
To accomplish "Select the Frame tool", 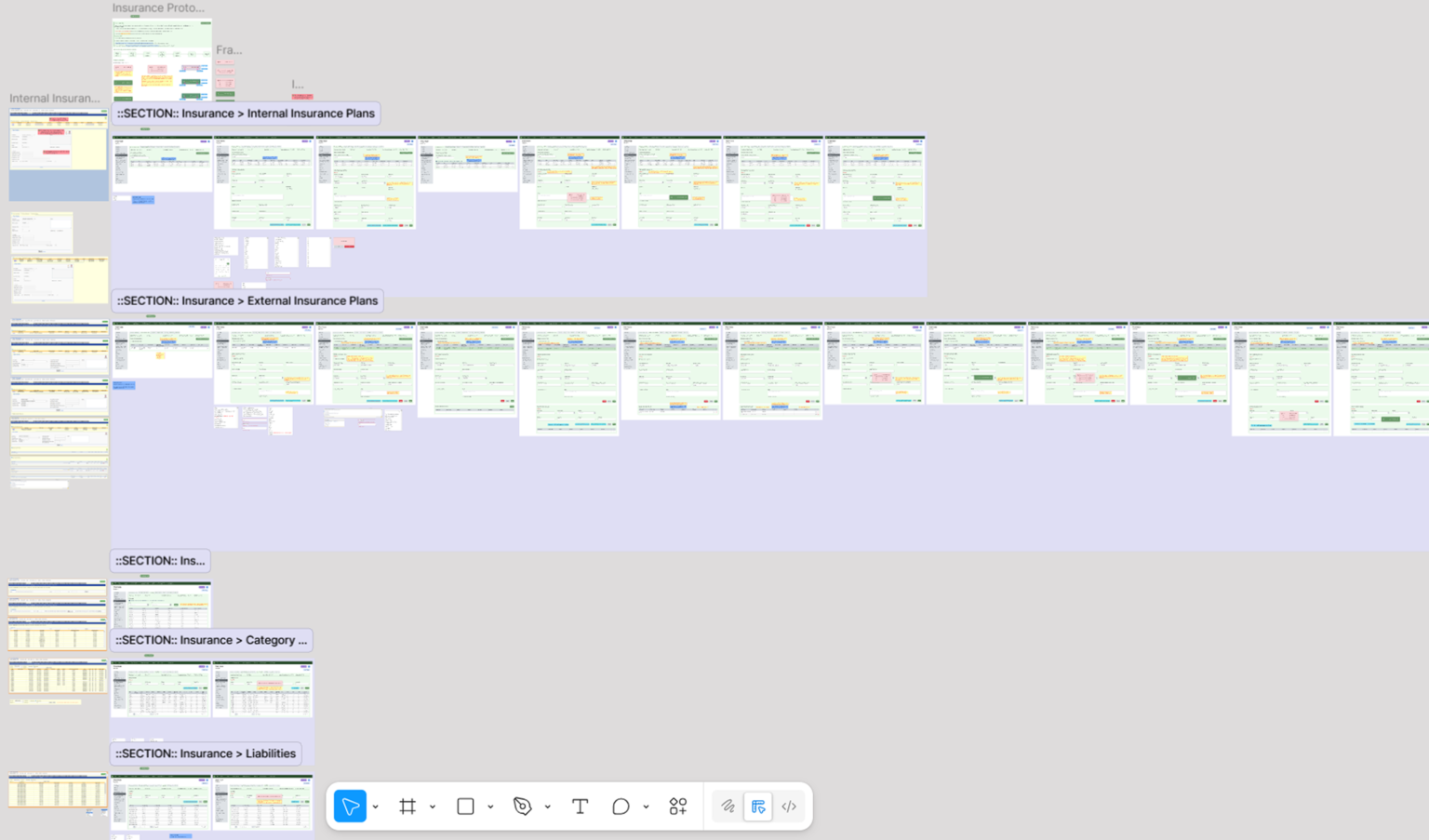I will pyautogui.click(x=407, y=807).
